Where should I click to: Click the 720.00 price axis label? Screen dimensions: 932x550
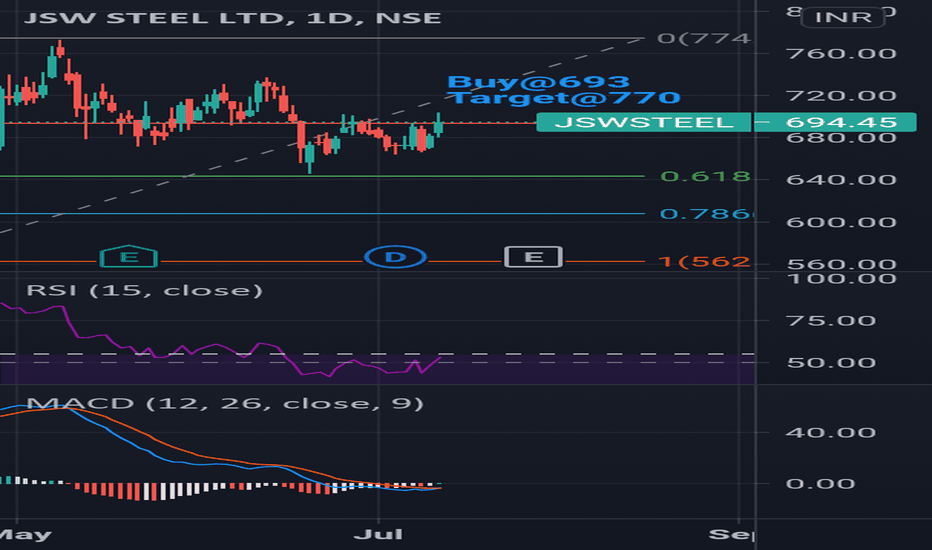(x=841, y=95)
